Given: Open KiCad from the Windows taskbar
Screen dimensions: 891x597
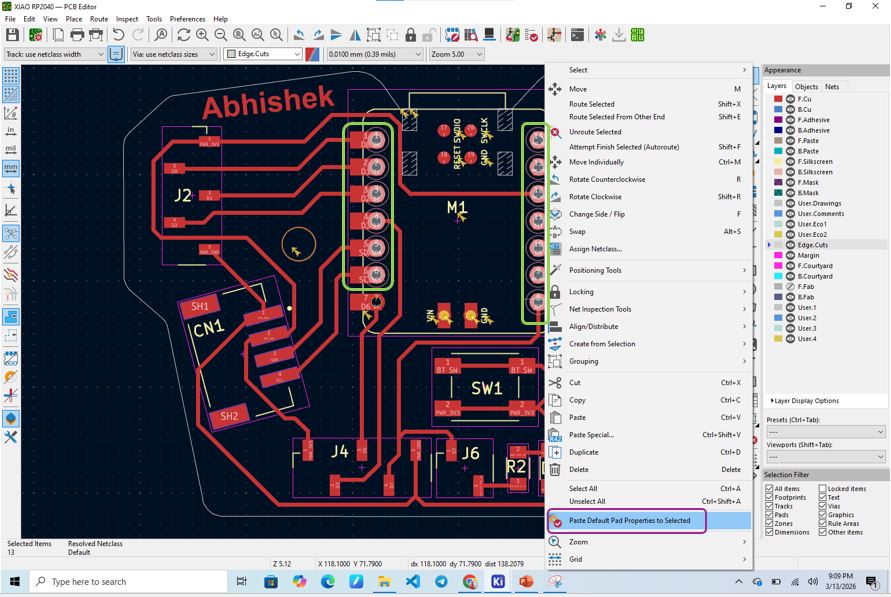Looking at the screenshot, I should pos(498,582).
